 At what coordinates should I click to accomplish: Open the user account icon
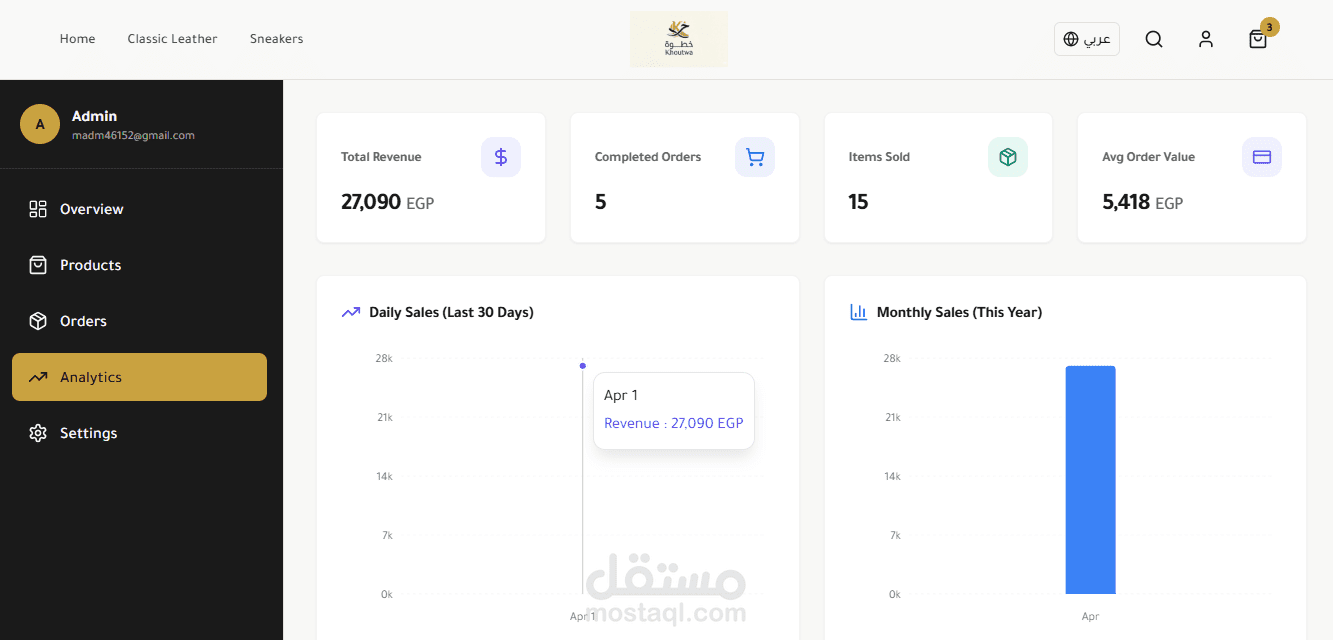pyautogui.click(x=1206, y=39)
